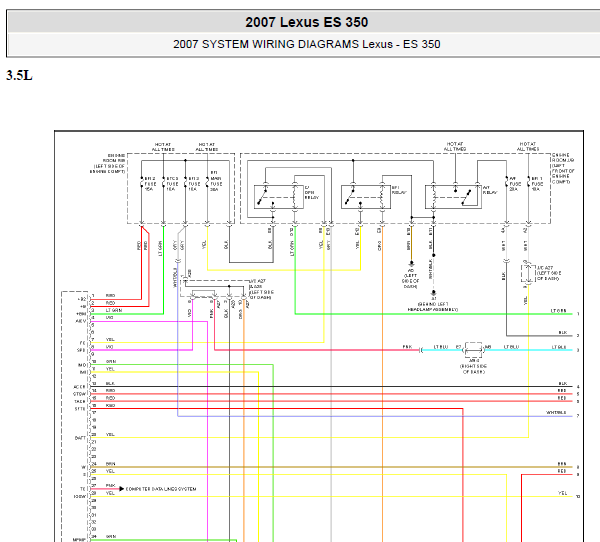Click the ETCS FUSE label
The width and height of the screenshot is (600, 542).
tap(172, 184)
